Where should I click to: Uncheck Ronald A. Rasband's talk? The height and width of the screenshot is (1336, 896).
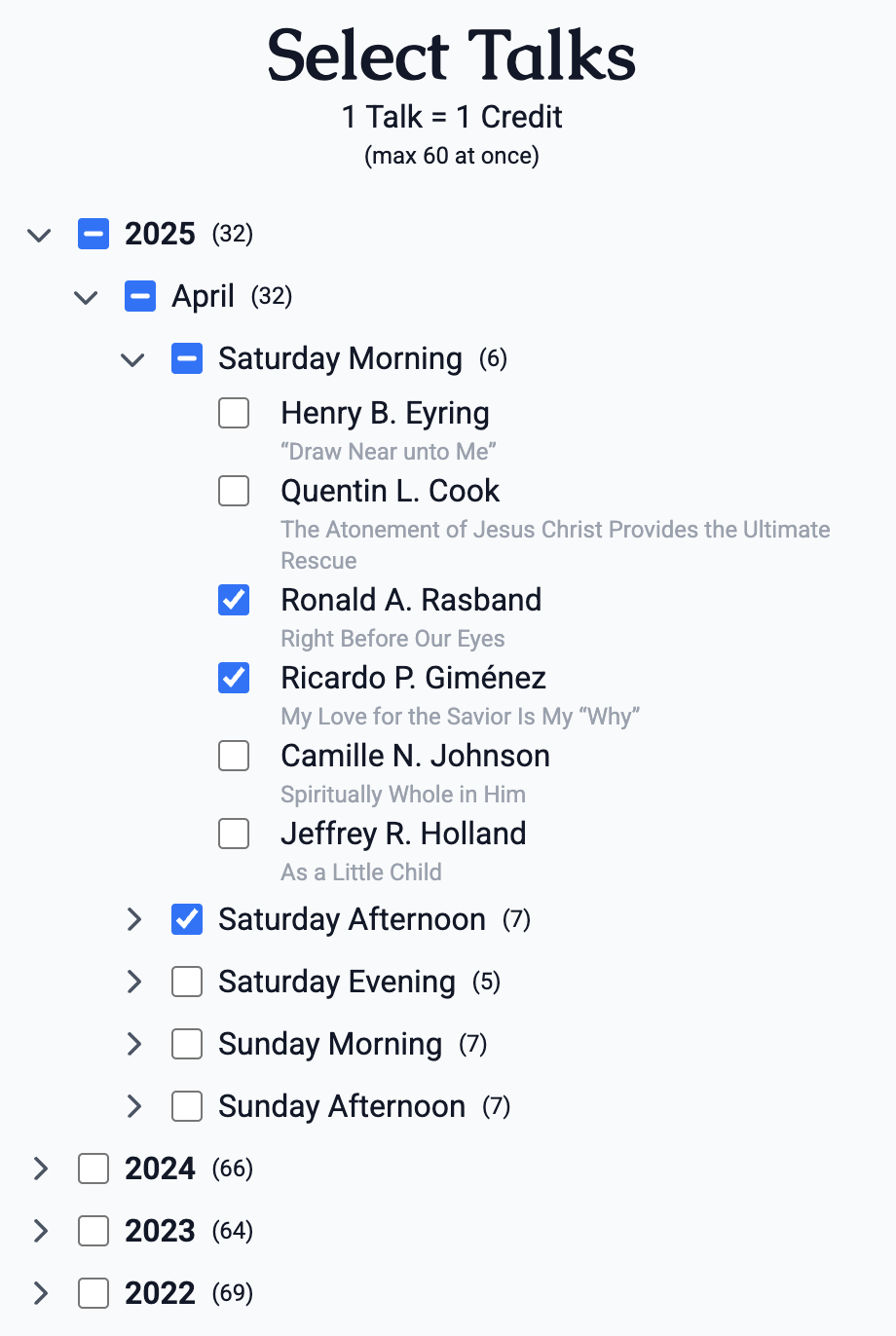[234, 600]
